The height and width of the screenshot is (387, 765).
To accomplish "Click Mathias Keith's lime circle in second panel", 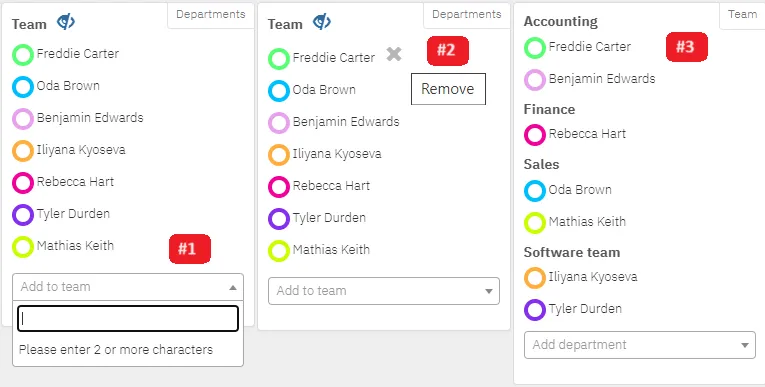I will (x=279, y=251).
